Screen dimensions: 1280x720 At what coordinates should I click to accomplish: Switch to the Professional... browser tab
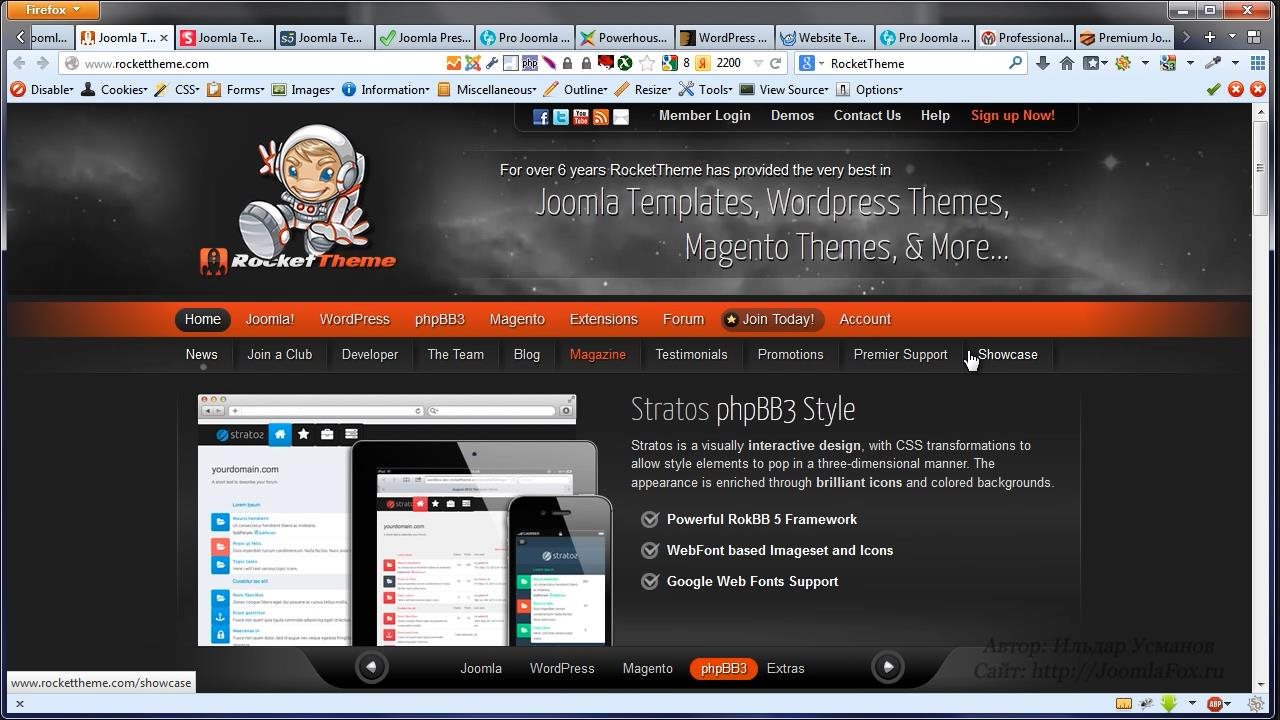click(1024, 37)
